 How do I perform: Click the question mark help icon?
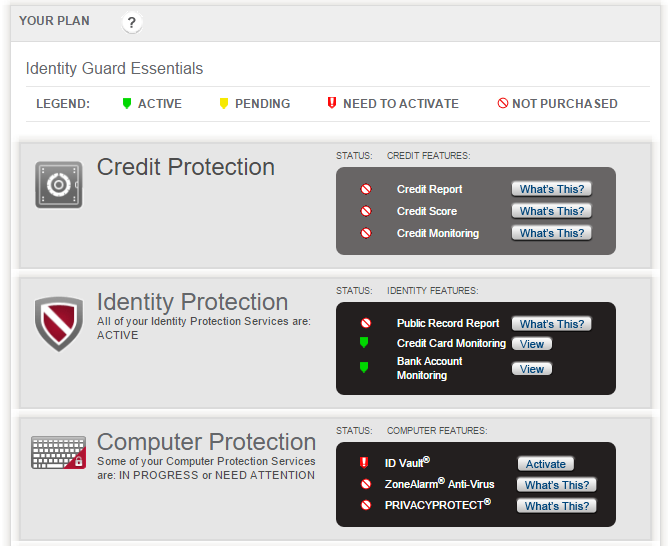tap(132, 22)
